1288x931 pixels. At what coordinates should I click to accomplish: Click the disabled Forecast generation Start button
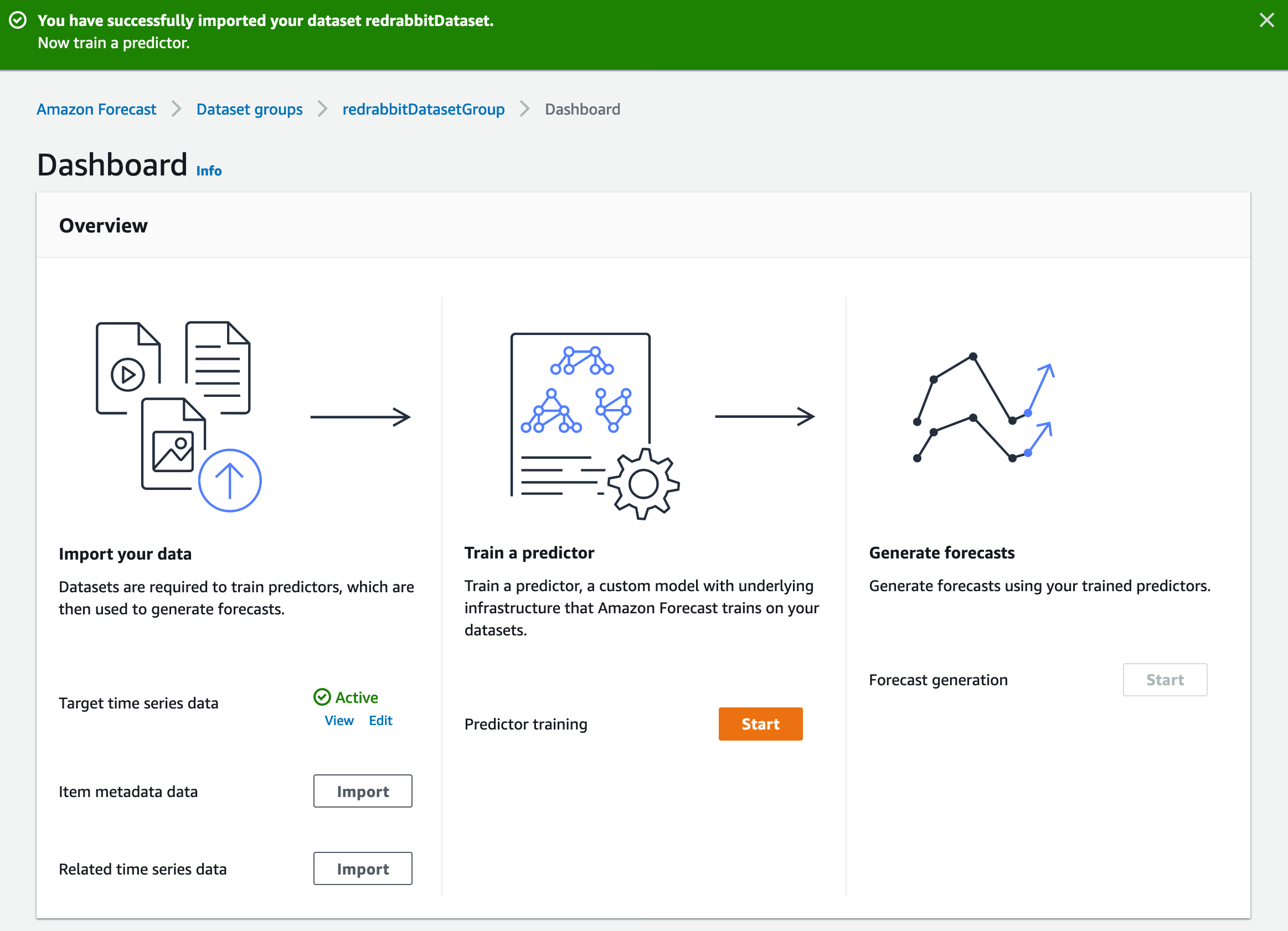1165,680
